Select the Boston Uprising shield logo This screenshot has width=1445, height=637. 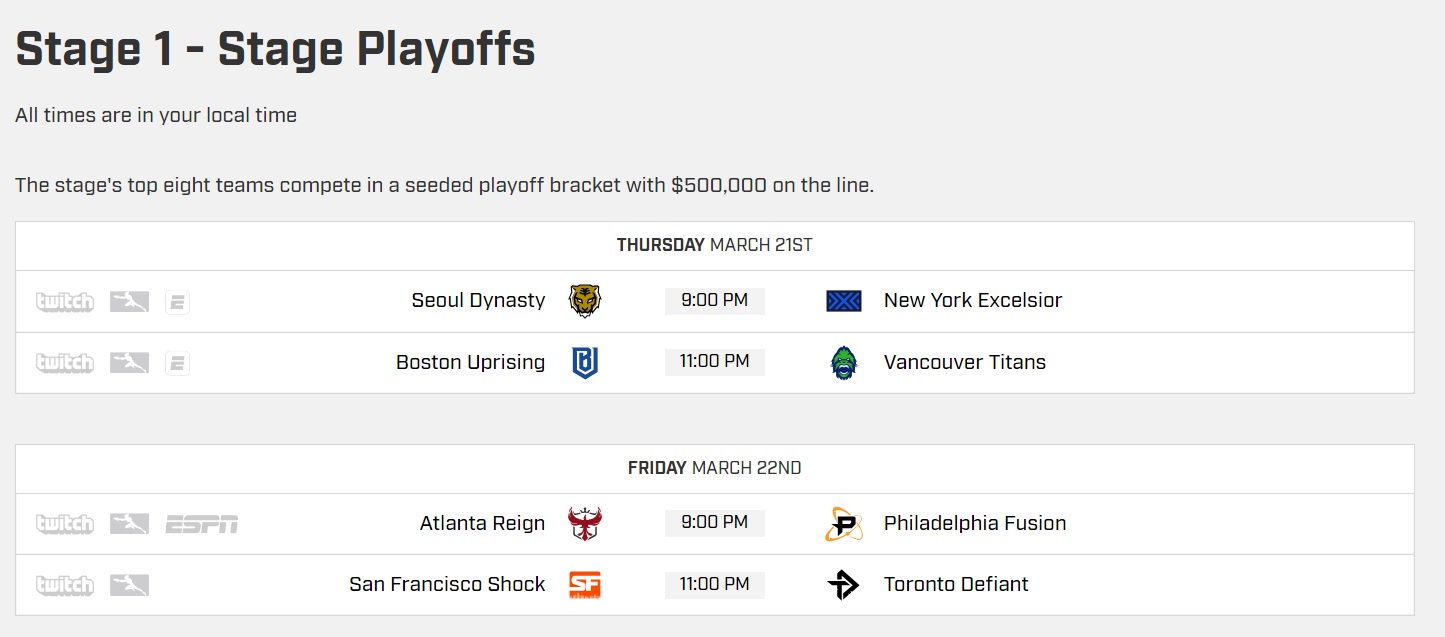pyautogui.click(x=584, y=362)
